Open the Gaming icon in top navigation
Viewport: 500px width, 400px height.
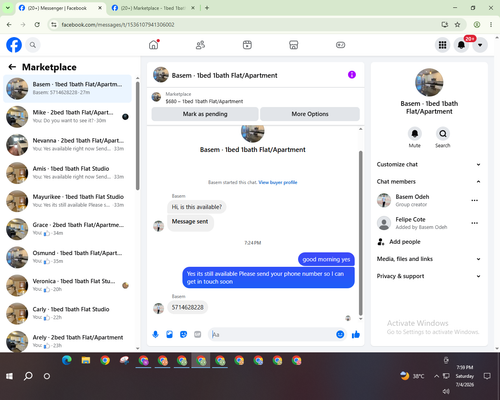(x=340, y=45)
